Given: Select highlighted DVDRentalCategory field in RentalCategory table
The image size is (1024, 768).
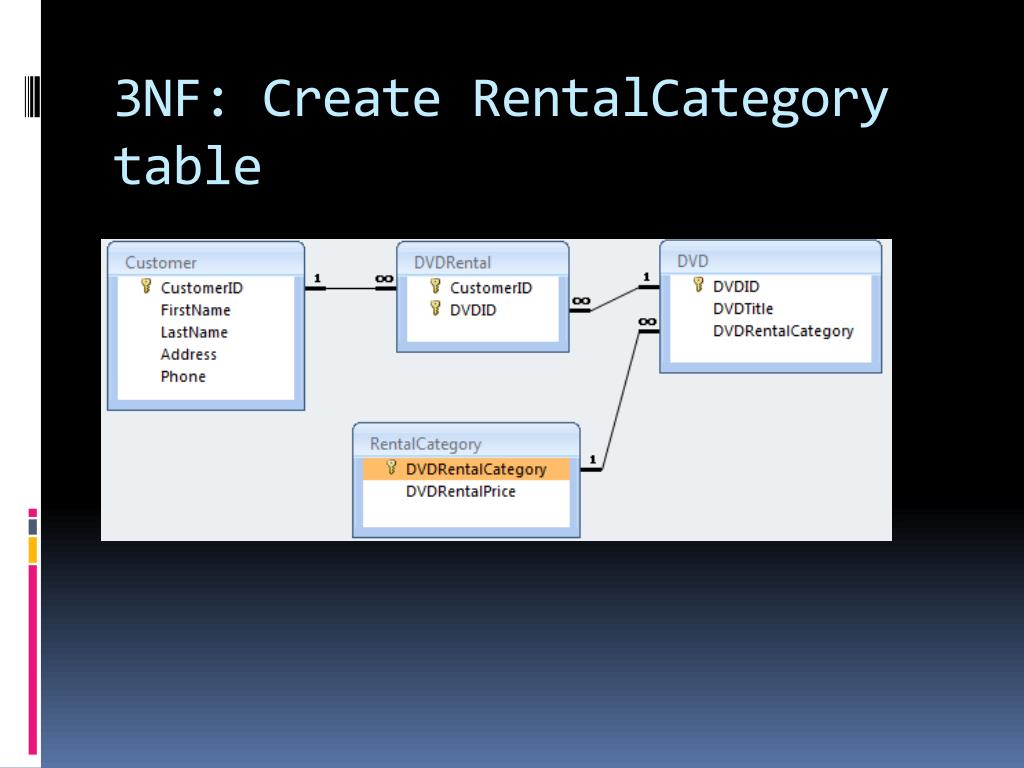Looking at the screenshot, I should tap(466, 469).
